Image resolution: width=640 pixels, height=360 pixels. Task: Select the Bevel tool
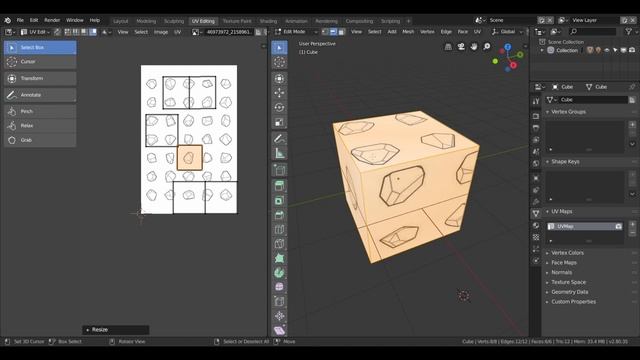tap(279, 215)
